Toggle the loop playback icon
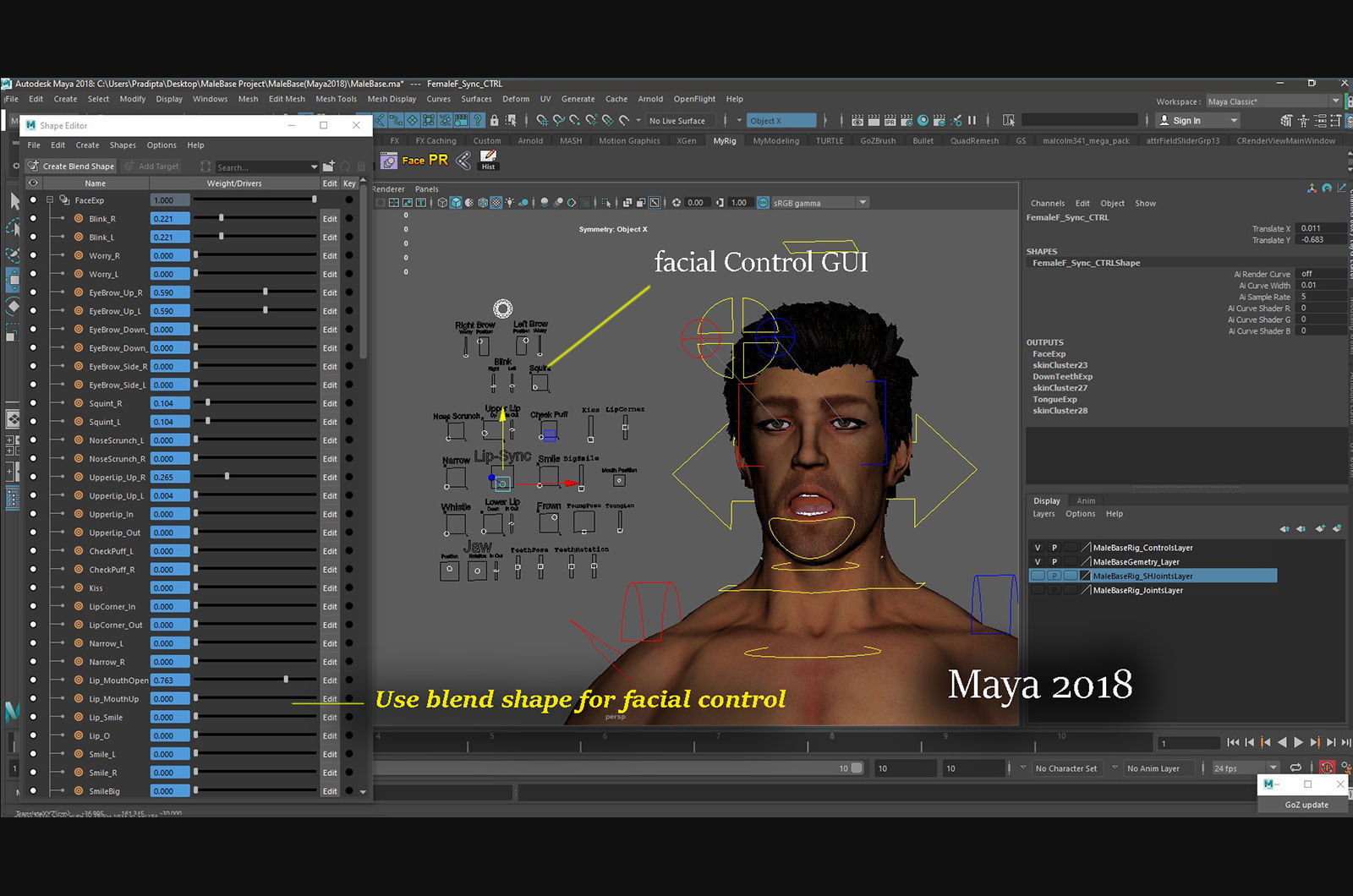Screen dimensions: 1353x896 (1295, 768)
